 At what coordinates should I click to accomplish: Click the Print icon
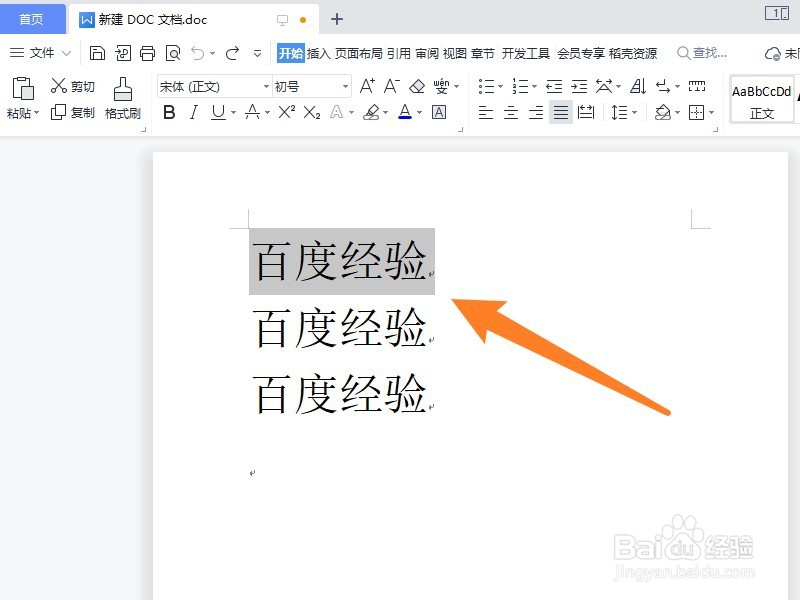[147, 53]
